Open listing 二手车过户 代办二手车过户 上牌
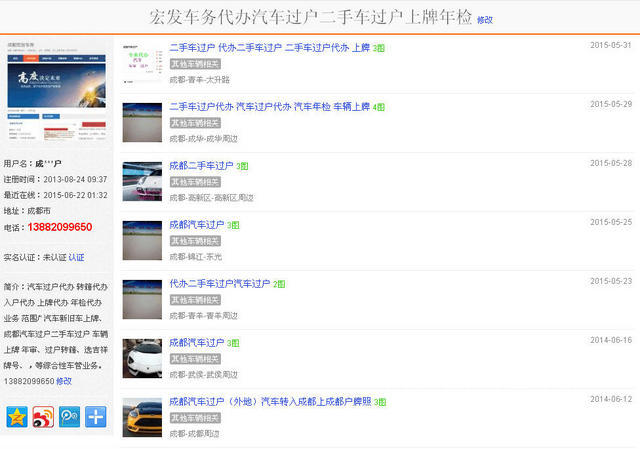 pyautogui.click(x=270, y=47)
